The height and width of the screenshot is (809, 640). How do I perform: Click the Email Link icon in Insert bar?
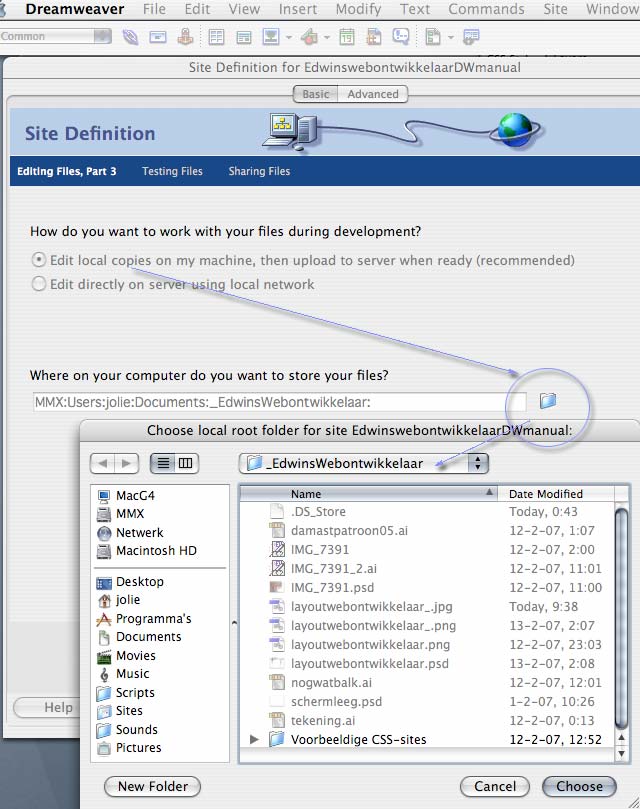(x=157, y=37)
